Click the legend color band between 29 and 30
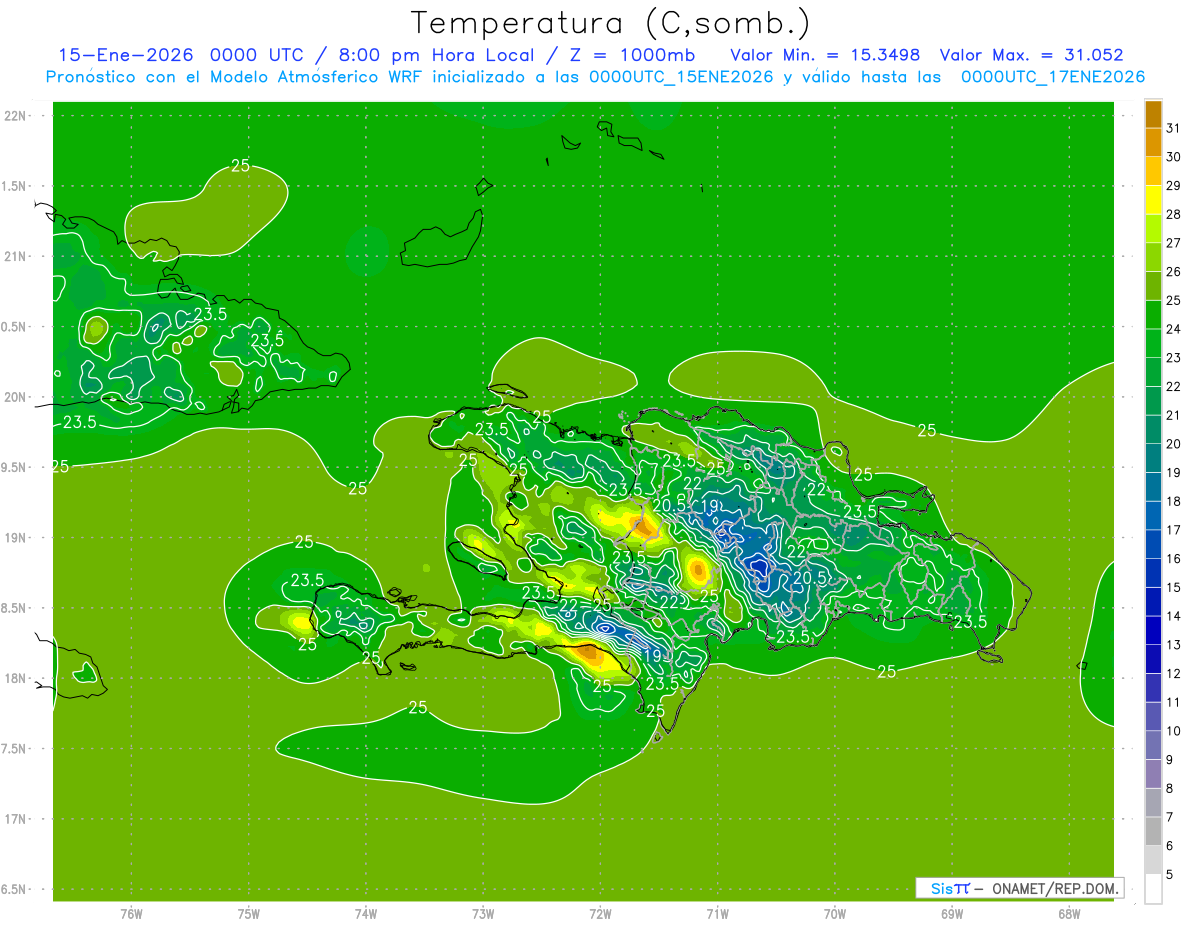This screenshot has height=927, width=1200. click(x=1153, y=171)
